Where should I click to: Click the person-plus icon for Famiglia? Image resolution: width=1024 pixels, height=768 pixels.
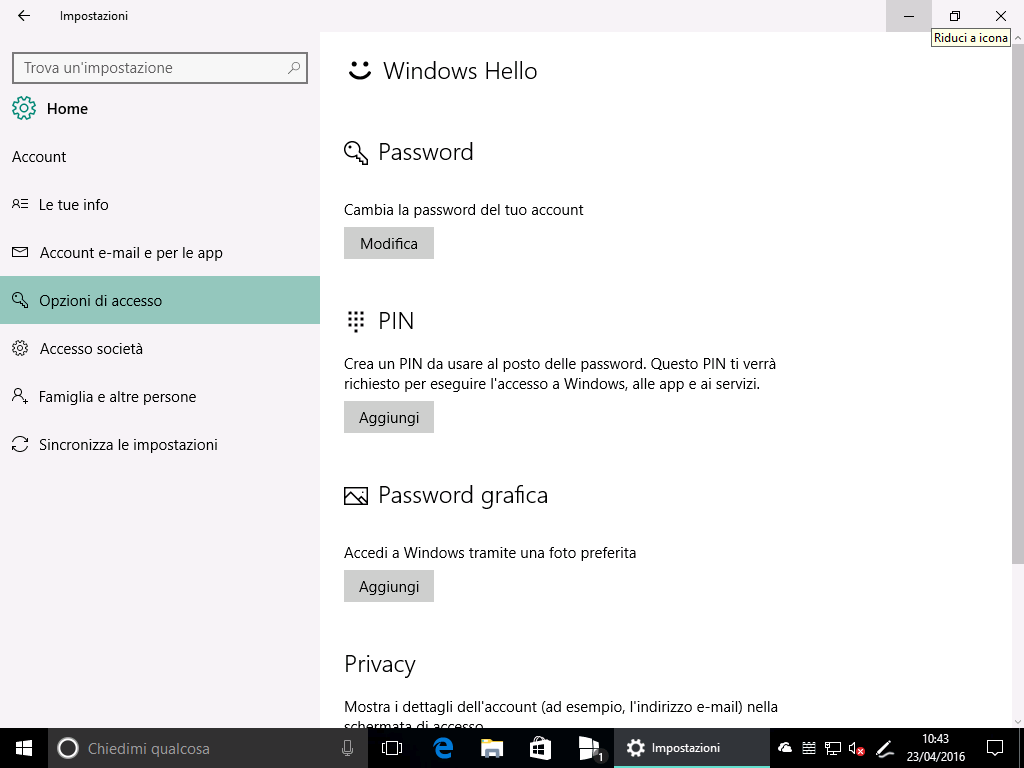coord(20,396)
